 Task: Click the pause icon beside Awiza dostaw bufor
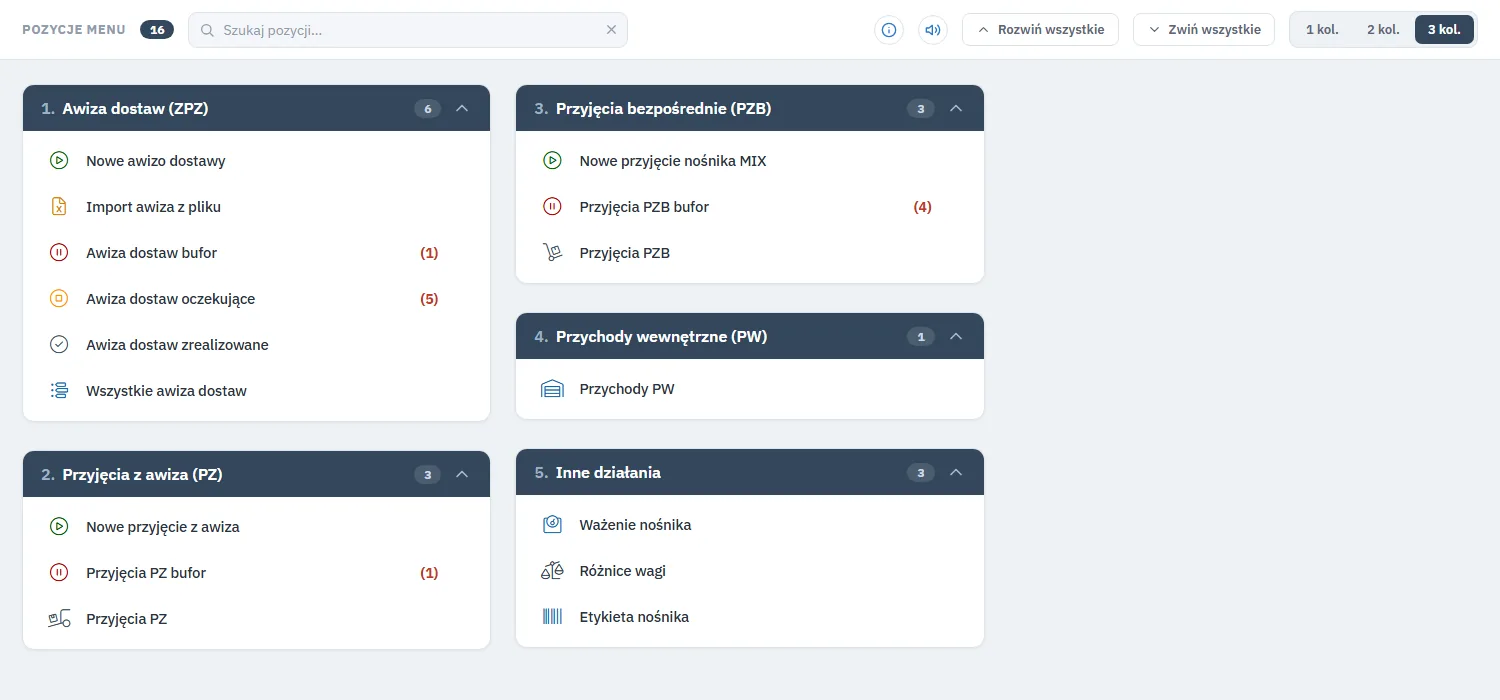point(59,253)
